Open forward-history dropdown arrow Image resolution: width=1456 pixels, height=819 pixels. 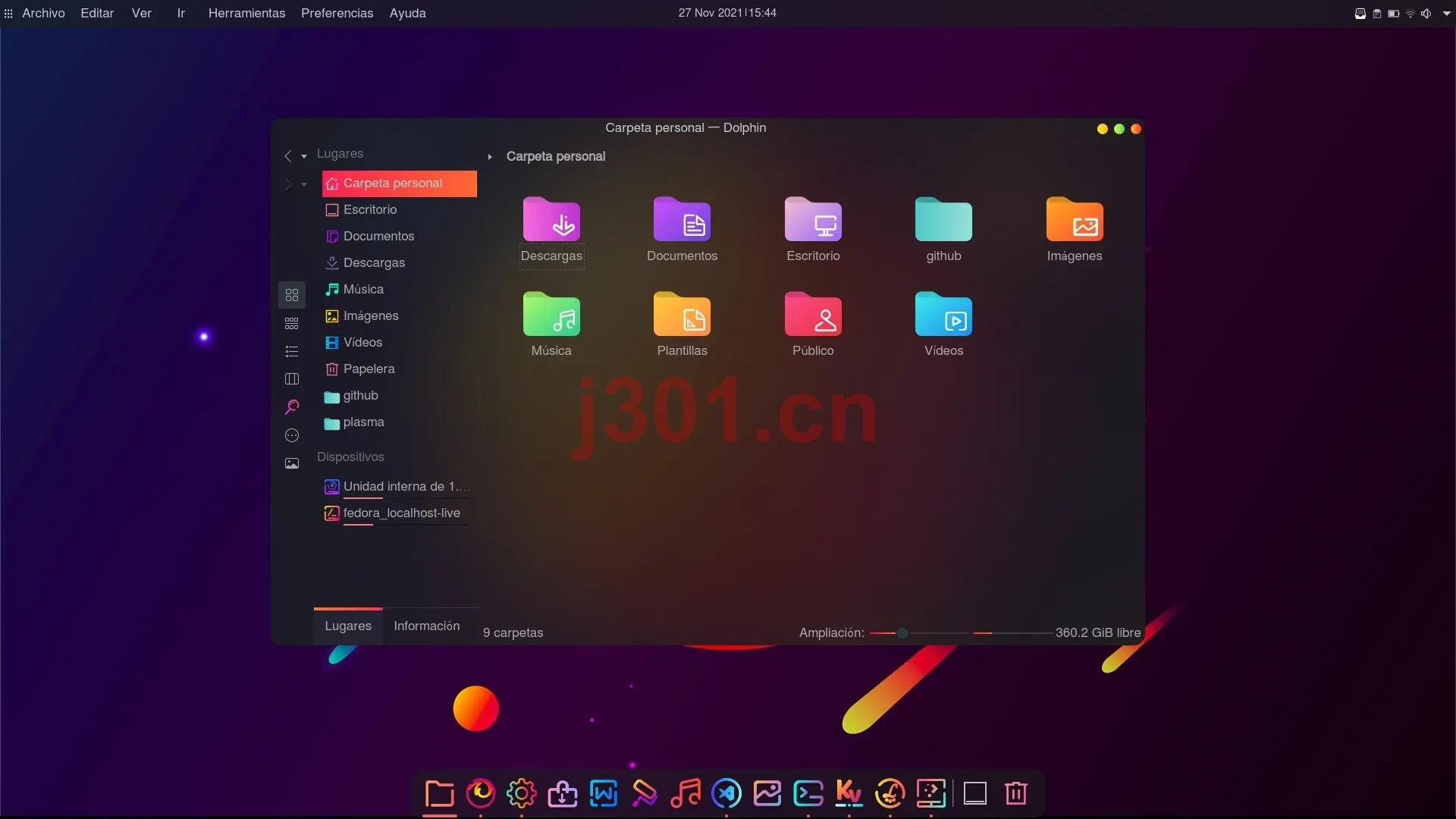point(304,185)
